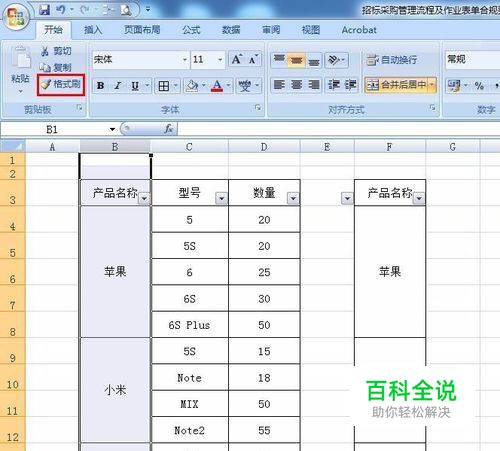Open the 开始 ribbon tab
The height and width of the screenshot is (451, 500).
coord(53,30)
